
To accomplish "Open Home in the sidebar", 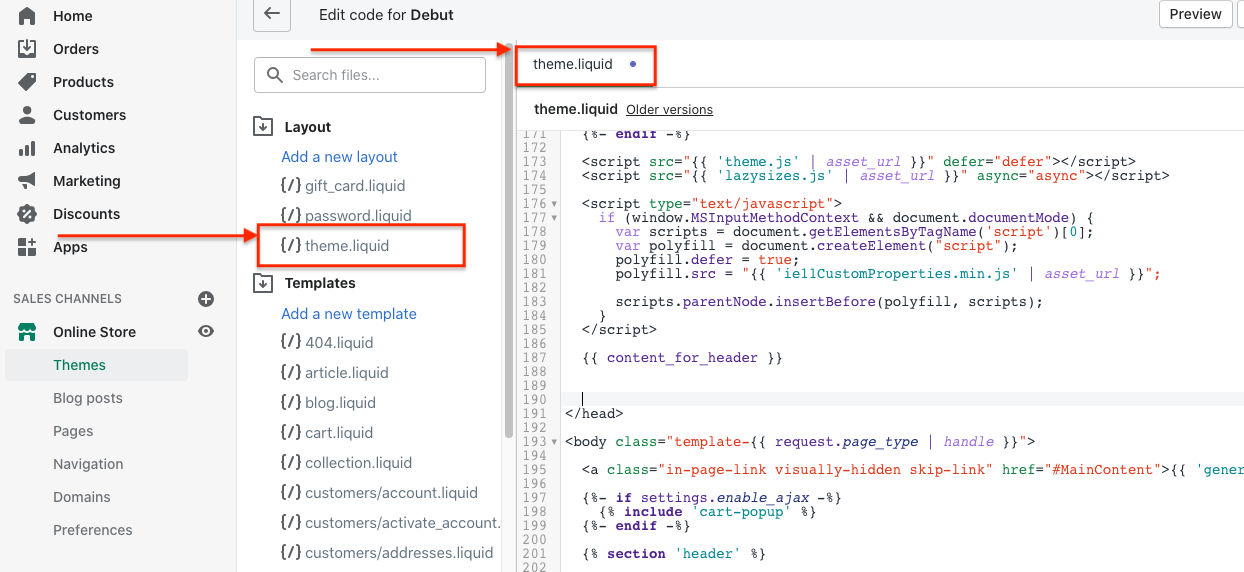I will 73,16.
